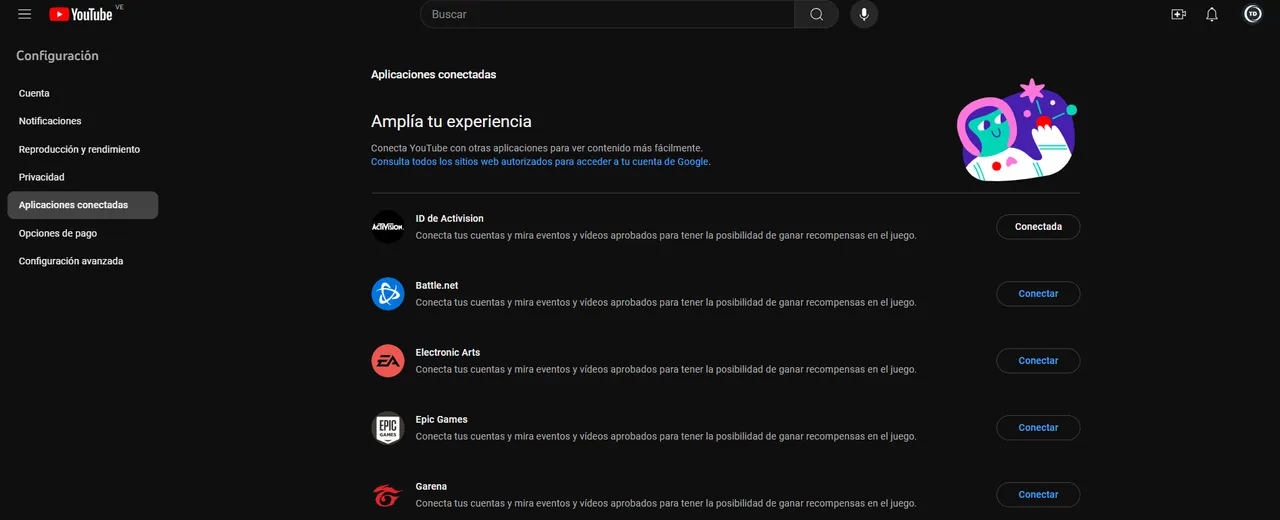Go to the YouTube home logo
This screenshot has height=520, width=1280.
pos(81,14)
